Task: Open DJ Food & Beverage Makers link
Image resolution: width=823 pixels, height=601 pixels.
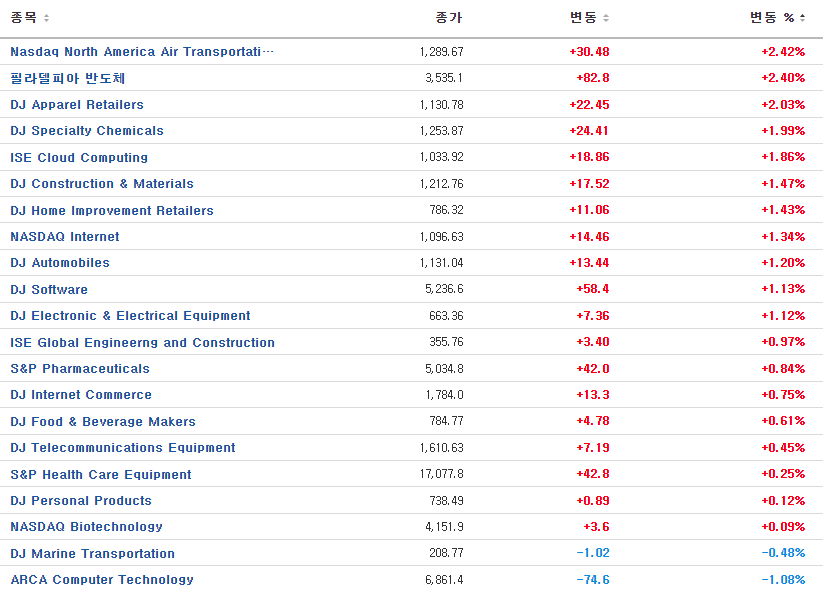Action: 103,421
